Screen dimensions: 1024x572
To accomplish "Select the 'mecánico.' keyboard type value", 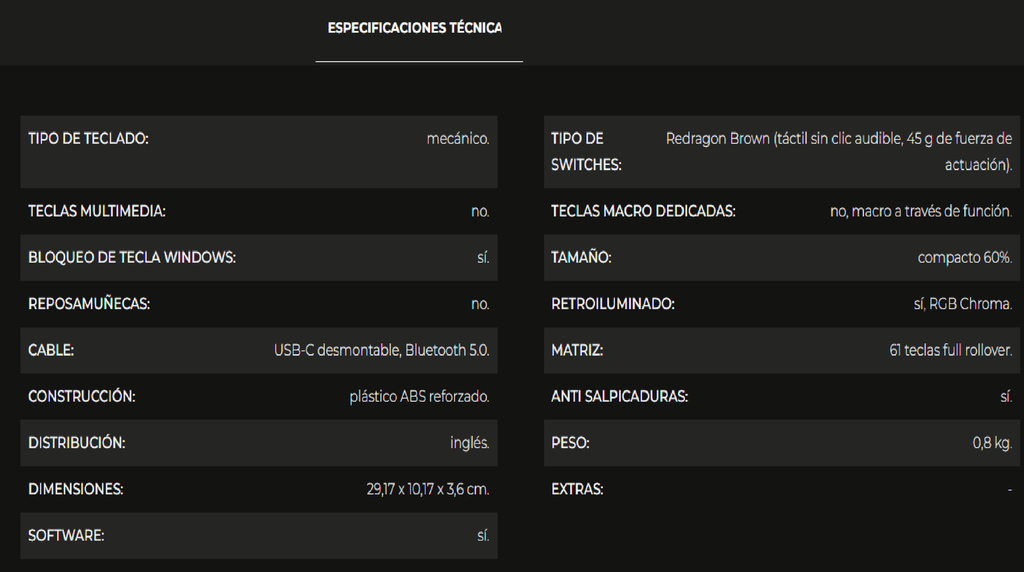I will point(458,139).
